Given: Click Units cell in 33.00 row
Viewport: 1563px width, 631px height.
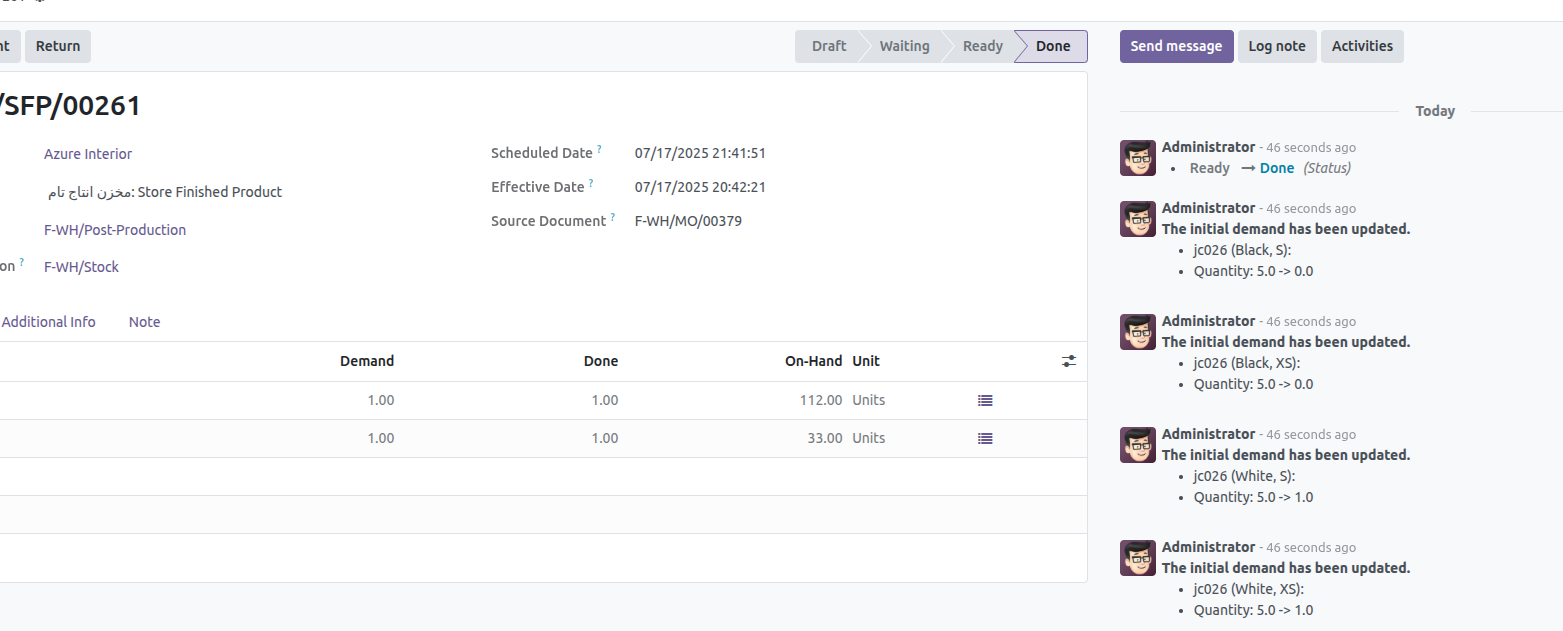Looking at the screenshot, I should pos(869,438).
